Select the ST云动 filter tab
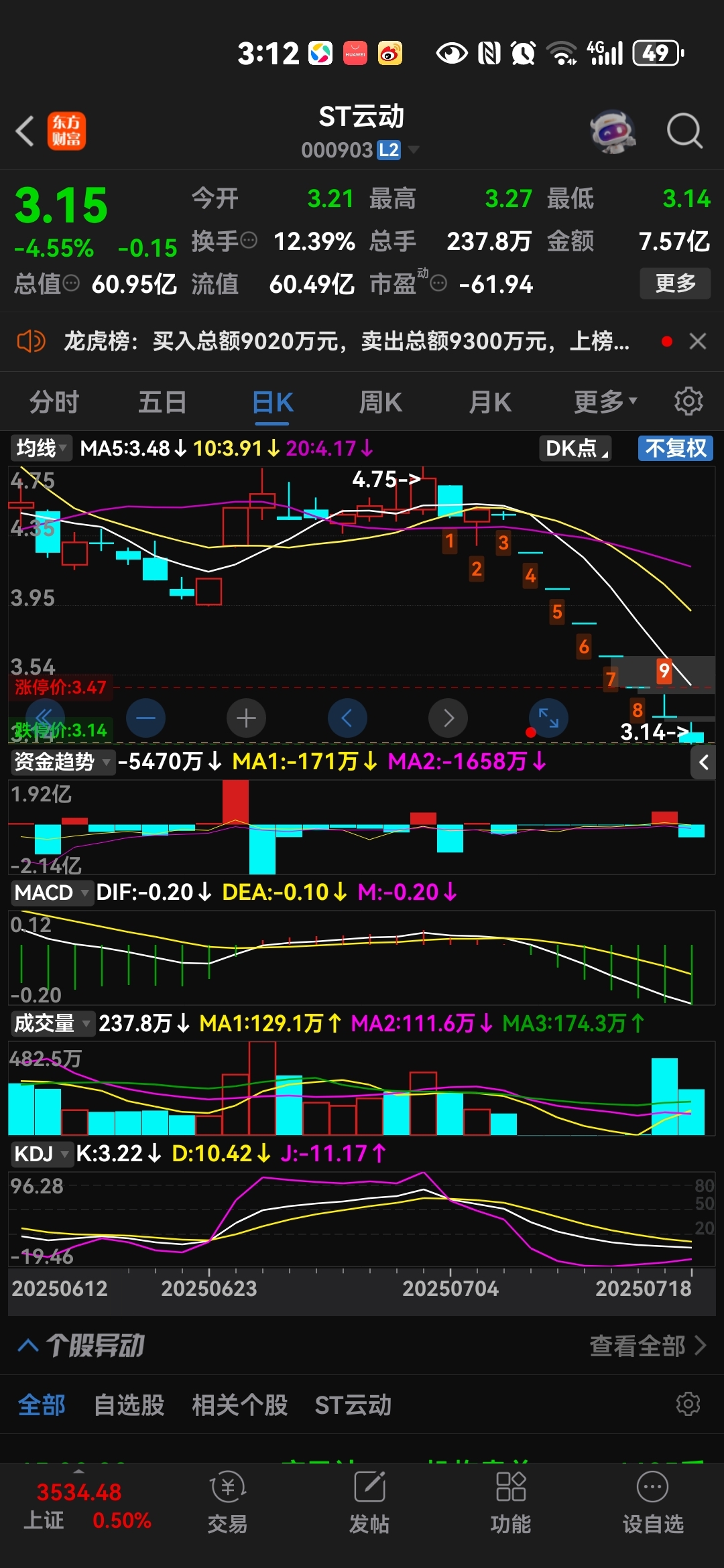Viewport: 724px width, 1568px height. coord(353,1404)
